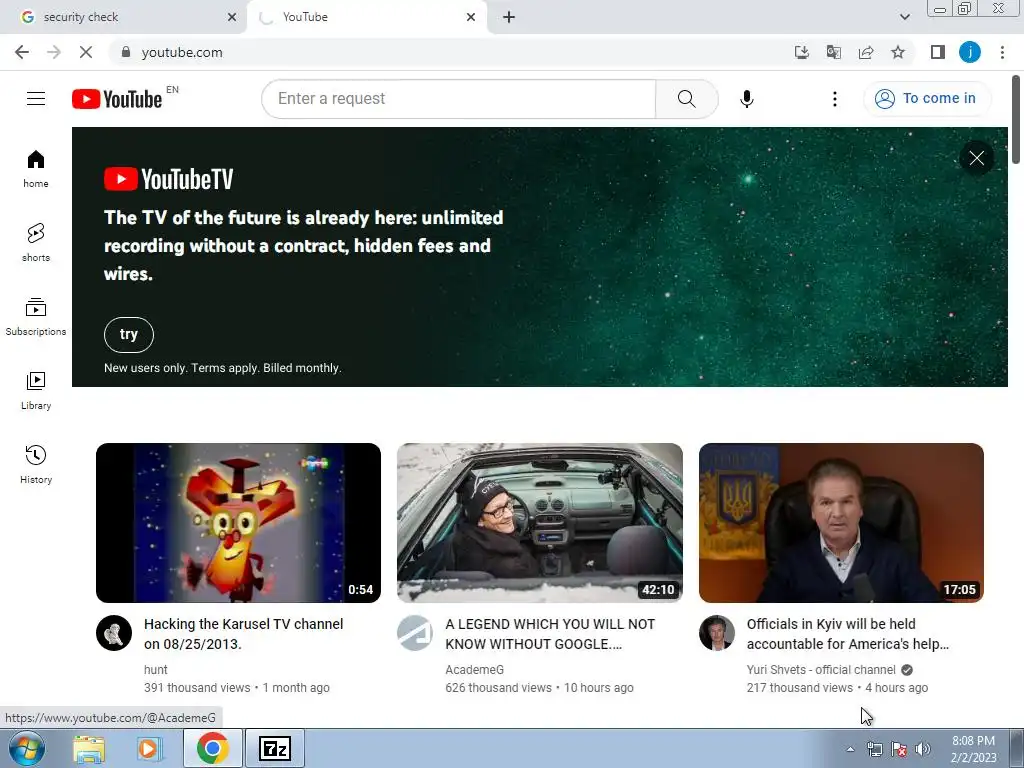
Task: Click the hunt channel avatar
Action: [x=114, y=633]
